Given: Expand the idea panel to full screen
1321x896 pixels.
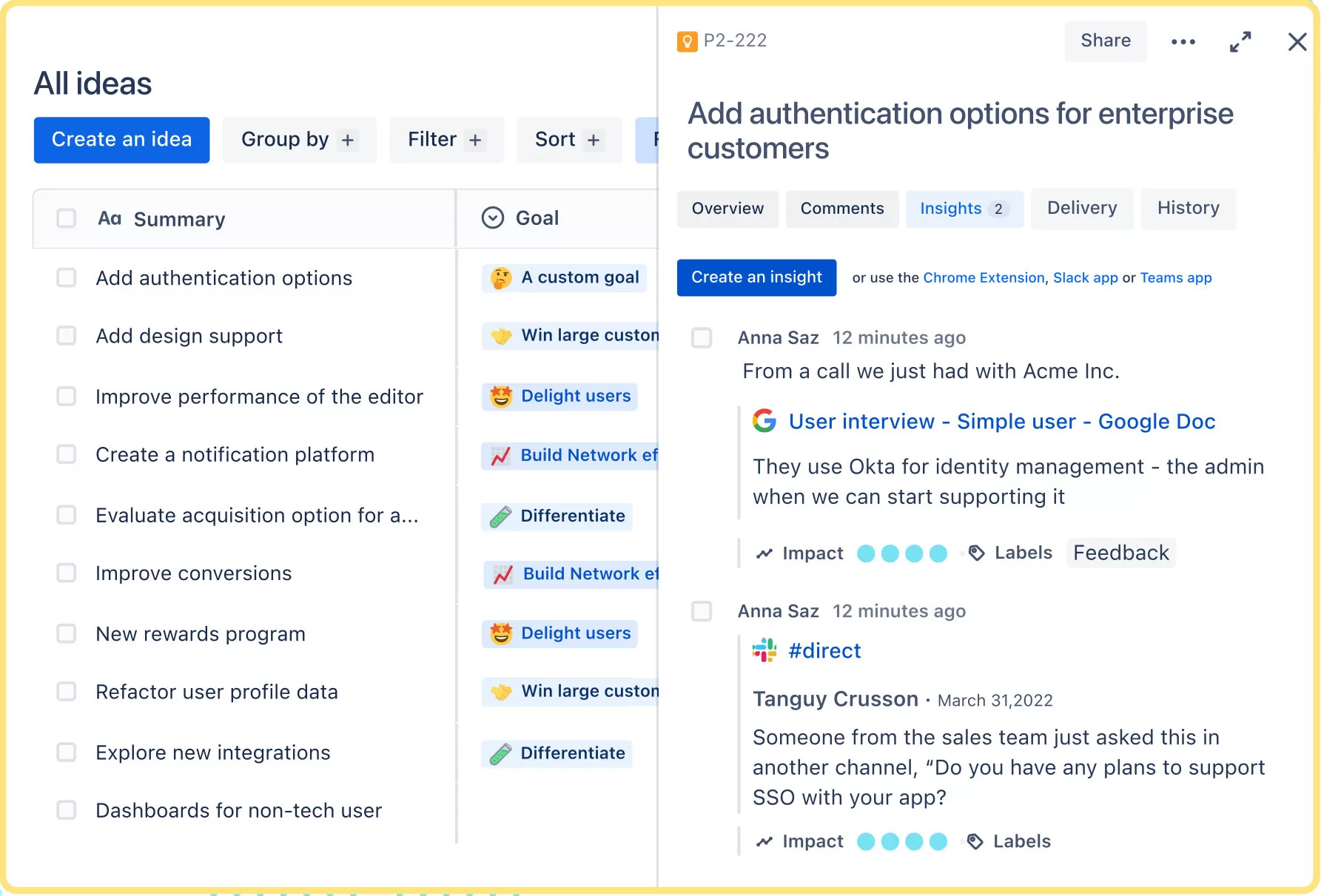Looking at the screenshot, I should [1240, 42].
